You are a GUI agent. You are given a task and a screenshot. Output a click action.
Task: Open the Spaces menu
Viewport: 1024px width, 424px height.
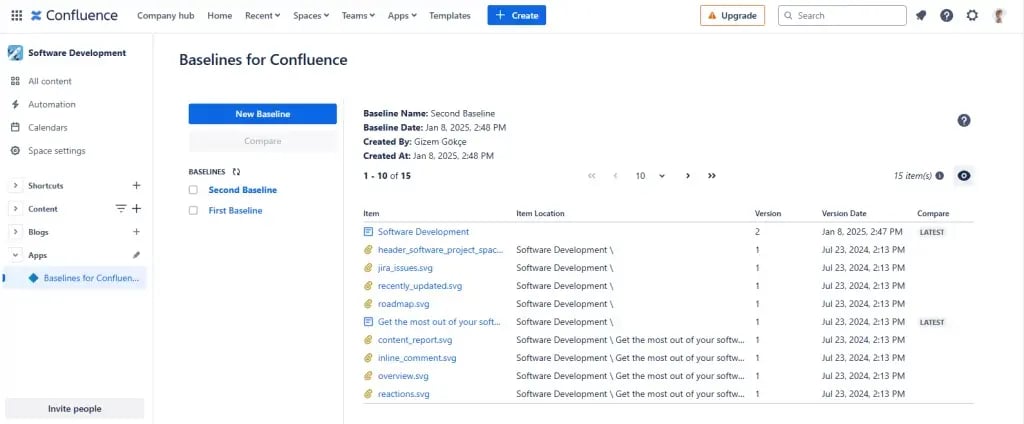click(x=311, y=16)
